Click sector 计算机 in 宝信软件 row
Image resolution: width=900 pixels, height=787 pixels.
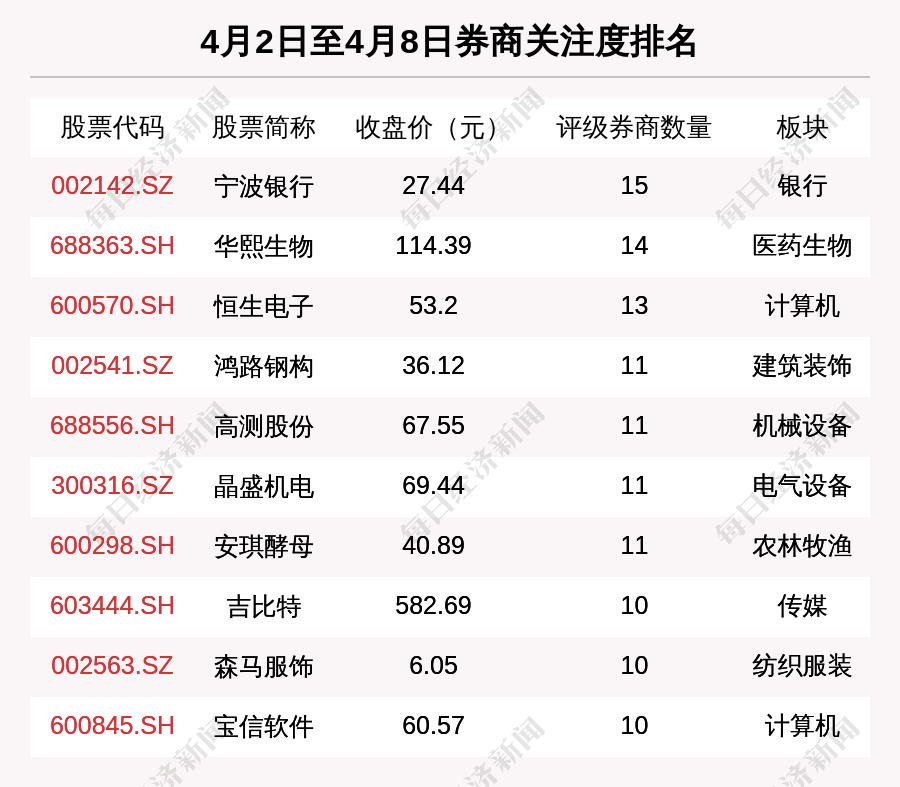(x=802, y=726)
